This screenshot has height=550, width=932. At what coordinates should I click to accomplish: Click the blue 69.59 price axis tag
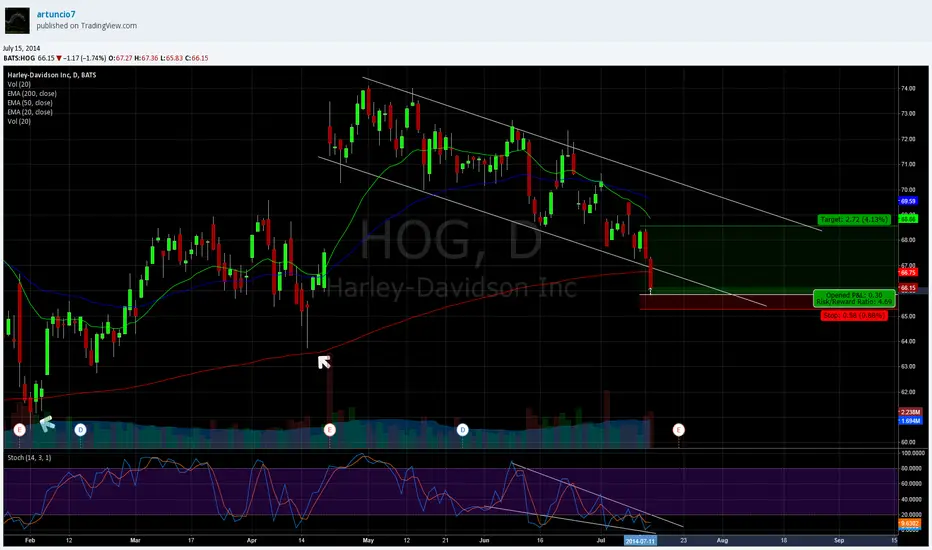(908, 201)
